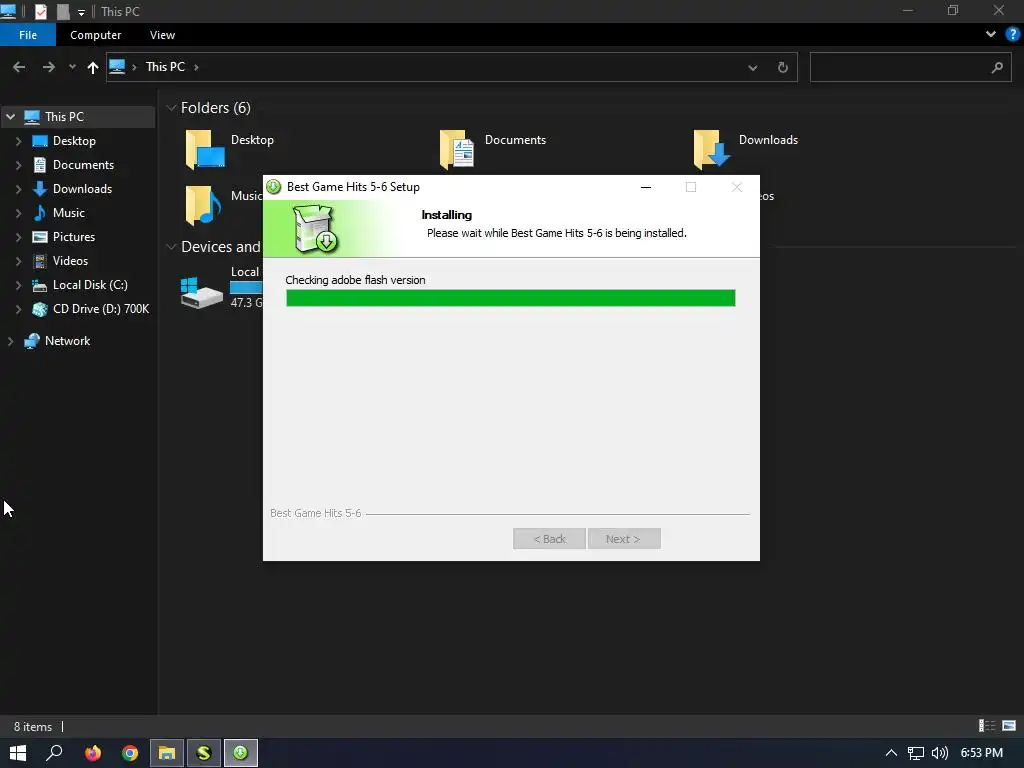Click the disabled Next button in setup
The width and height of the screenshot is (1024, 768).
(624, 539)
